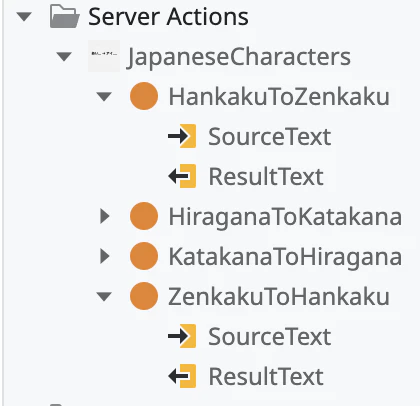Click HankakuToZenkaku's ResultText output parameter icon
The image size is (420, 406).
[182, 176]
